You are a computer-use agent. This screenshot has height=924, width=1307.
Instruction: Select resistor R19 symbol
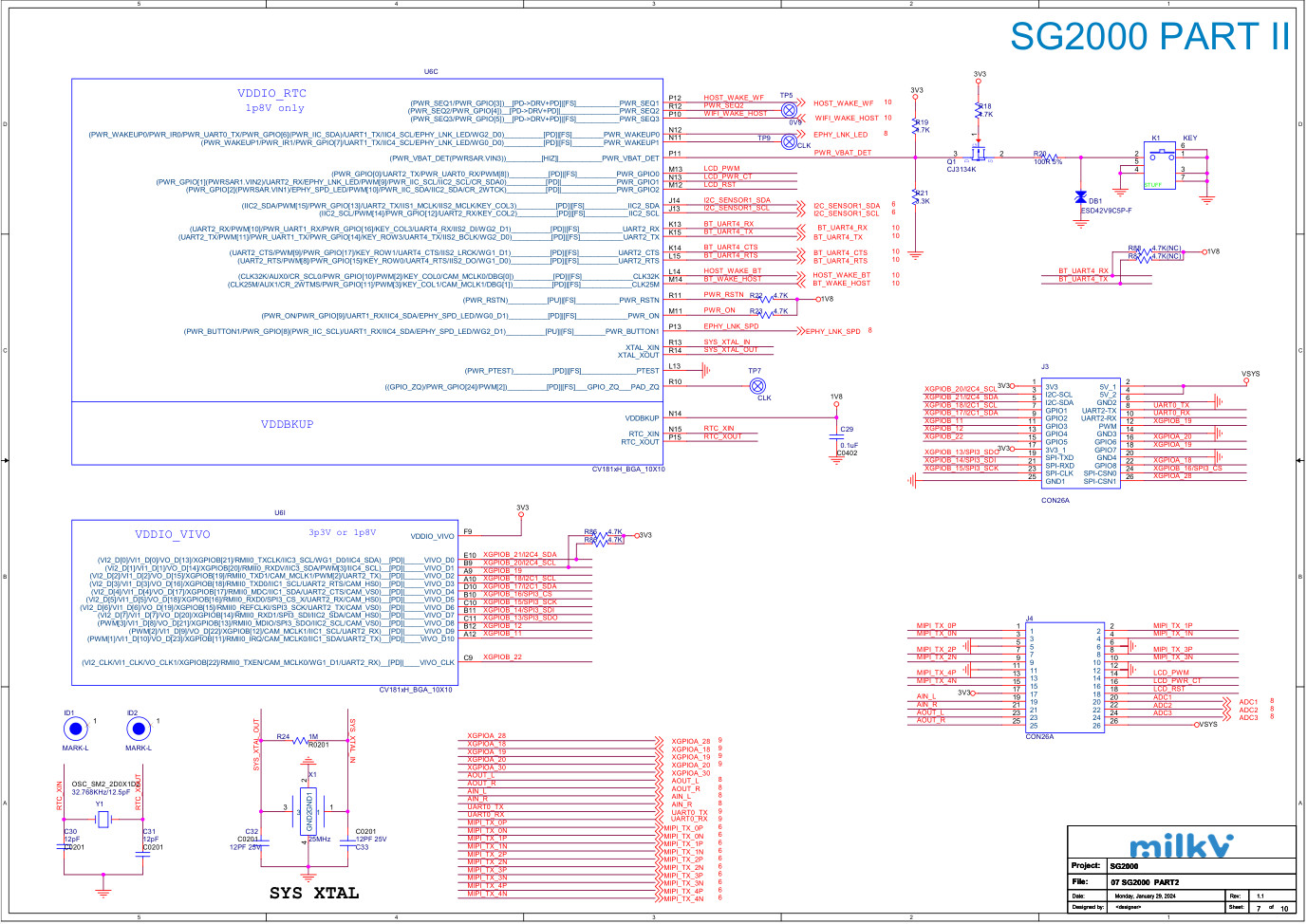click(916, 125)
